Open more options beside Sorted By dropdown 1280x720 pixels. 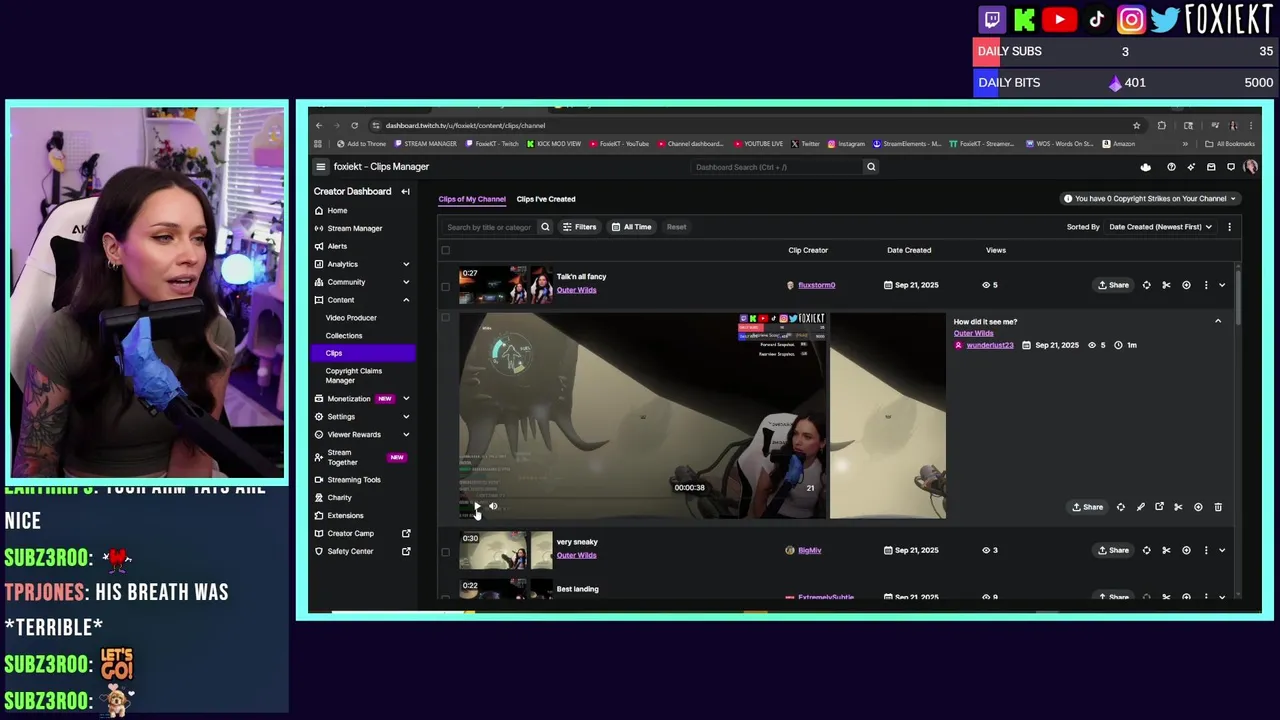(1229, 227)
